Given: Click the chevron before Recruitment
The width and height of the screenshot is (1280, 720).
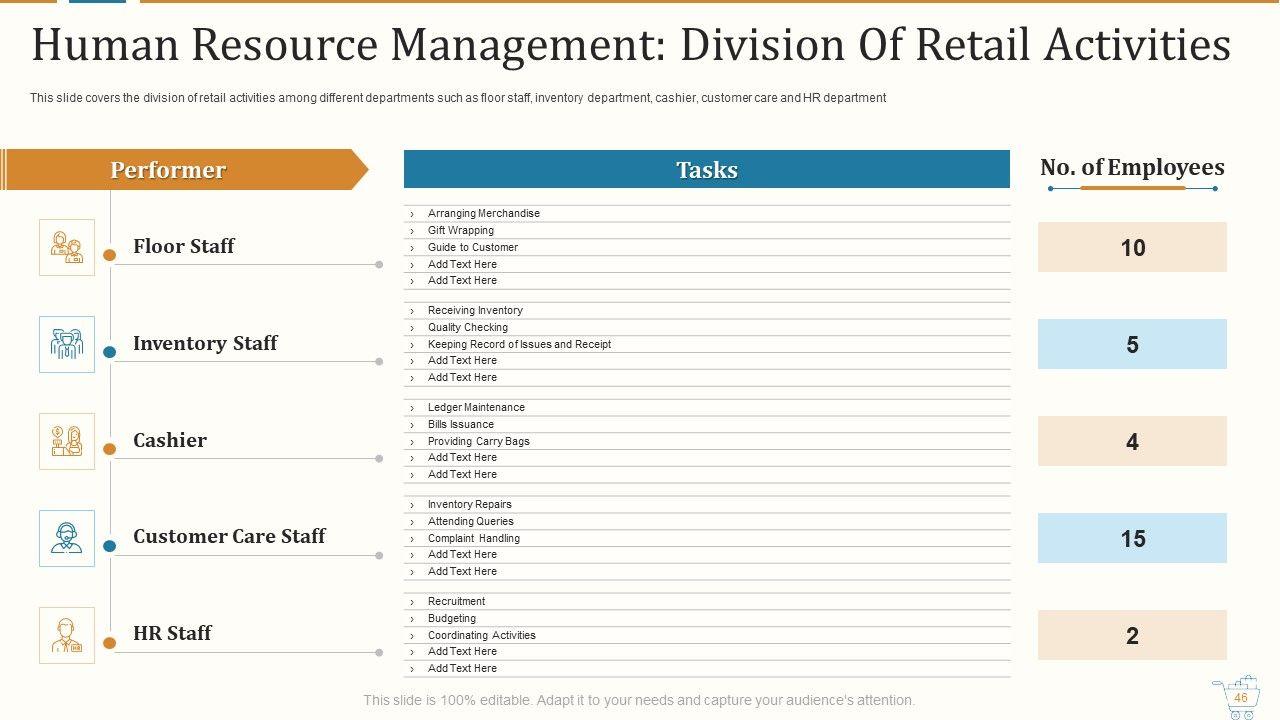Looking at the screenshot, I should [x=412, y=602].
